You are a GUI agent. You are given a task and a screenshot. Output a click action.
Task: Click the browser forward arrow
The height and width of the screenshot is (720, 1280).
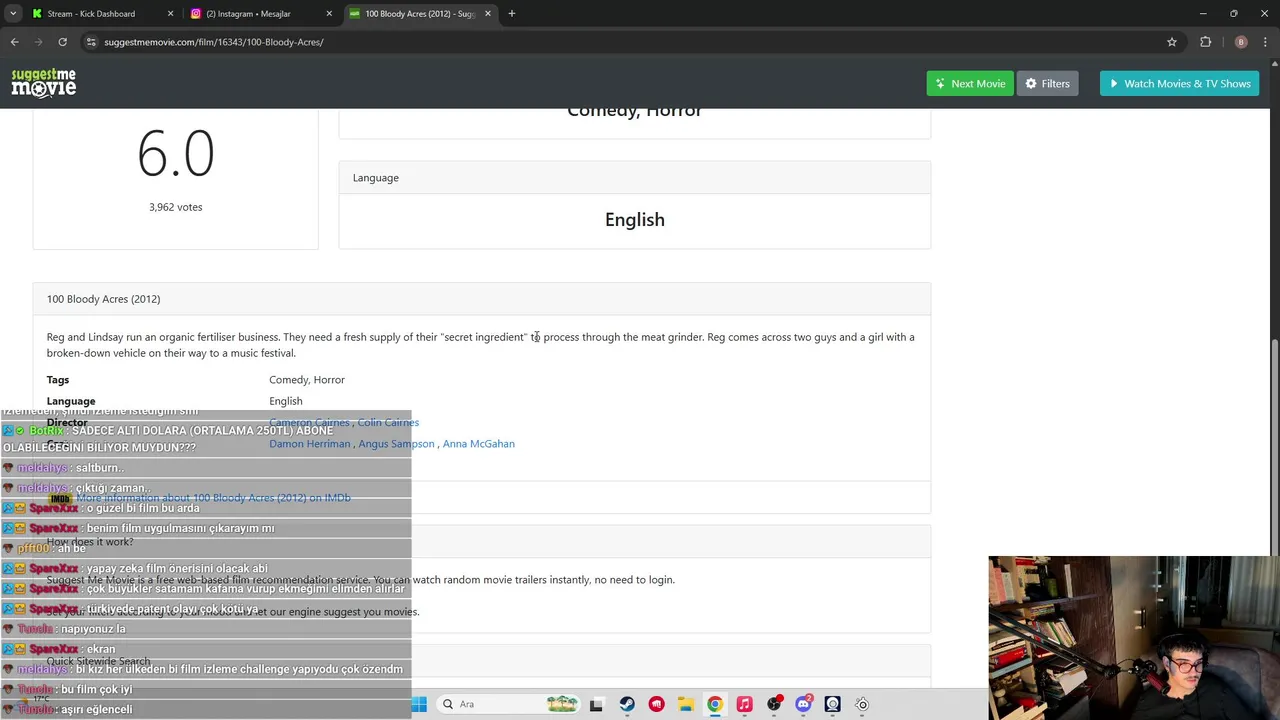(x=38, y=42)
